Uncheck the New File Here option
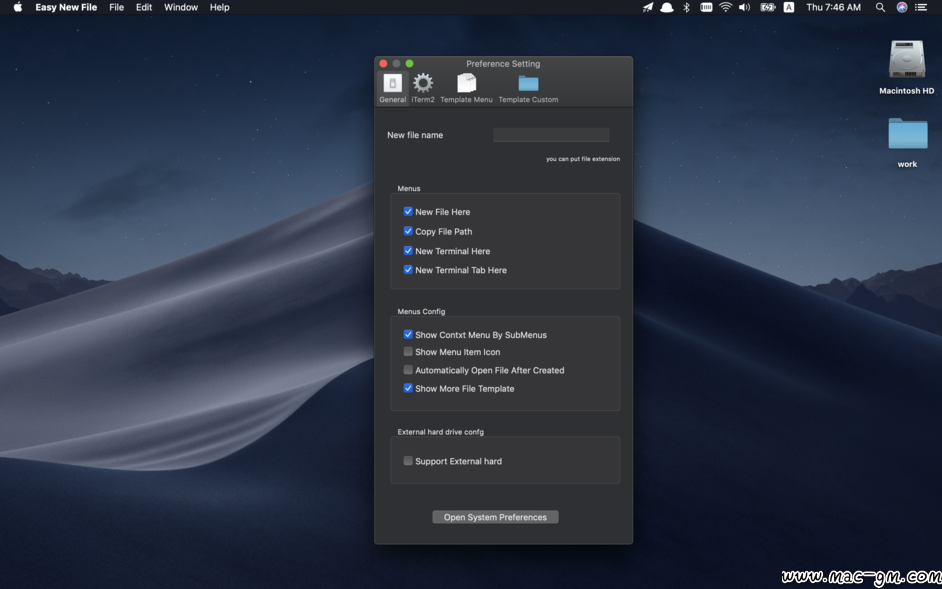The width and height of the screenshot is (942, 589). 408,212
